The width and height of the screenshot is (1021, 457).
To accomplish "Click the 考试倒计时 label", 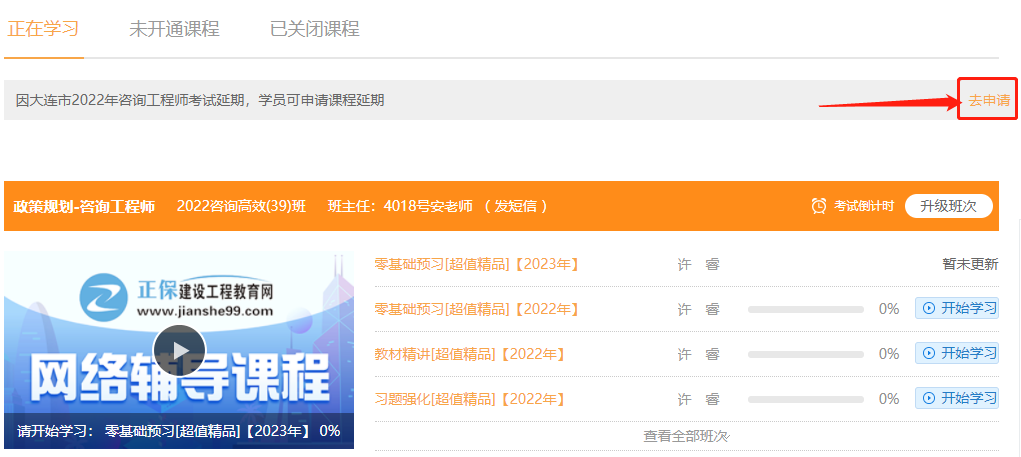I will tap(864, 206).
